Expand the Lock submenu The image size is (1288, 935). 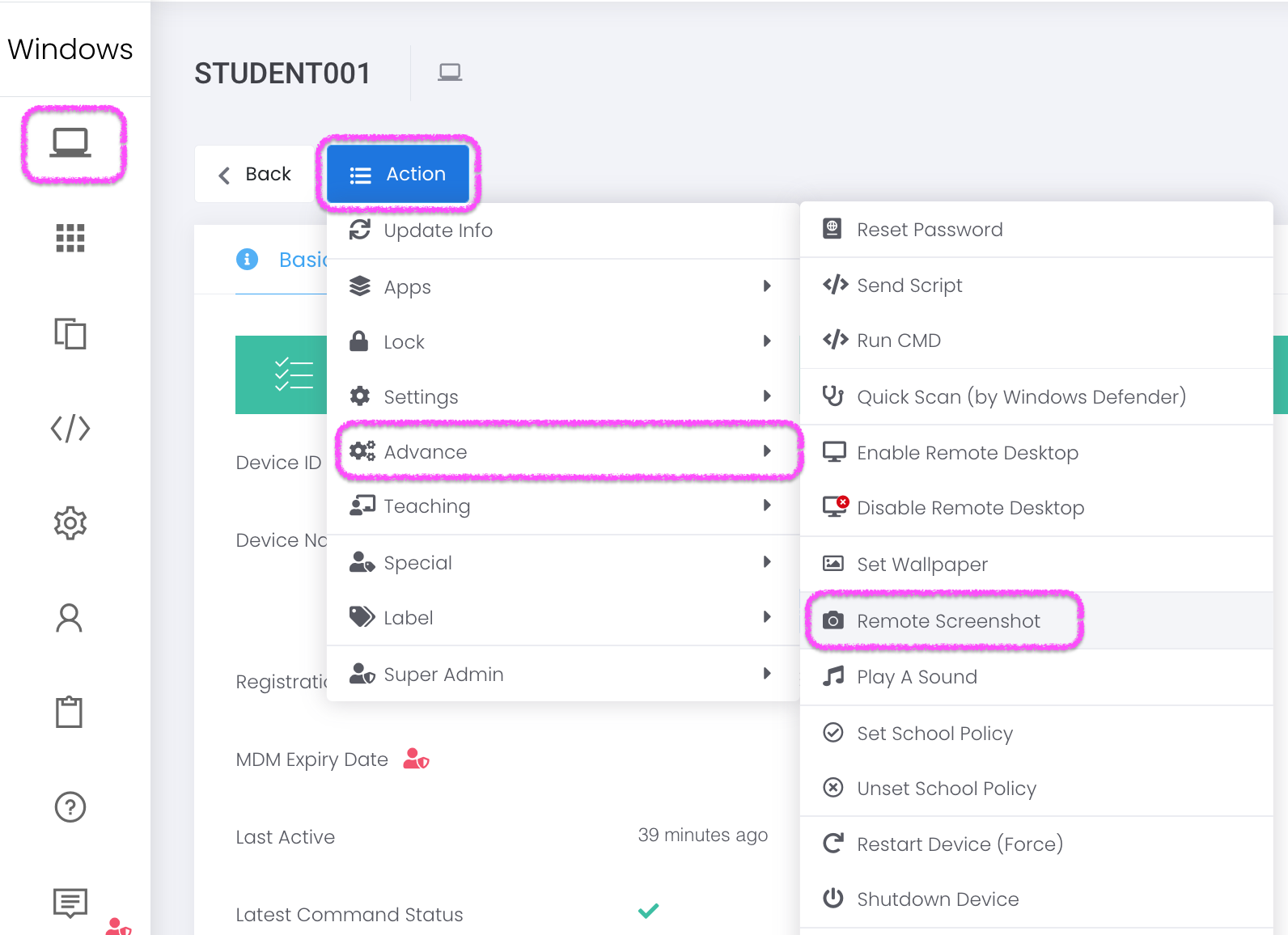click(563, 341)
